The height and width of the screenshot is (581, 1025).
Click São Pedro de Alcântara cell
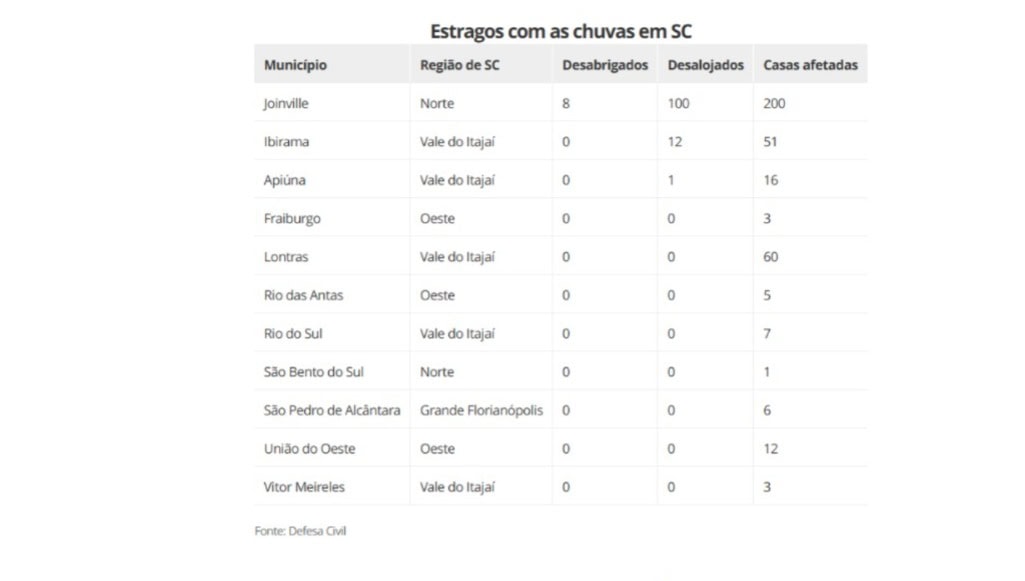[x=332, y=411]
